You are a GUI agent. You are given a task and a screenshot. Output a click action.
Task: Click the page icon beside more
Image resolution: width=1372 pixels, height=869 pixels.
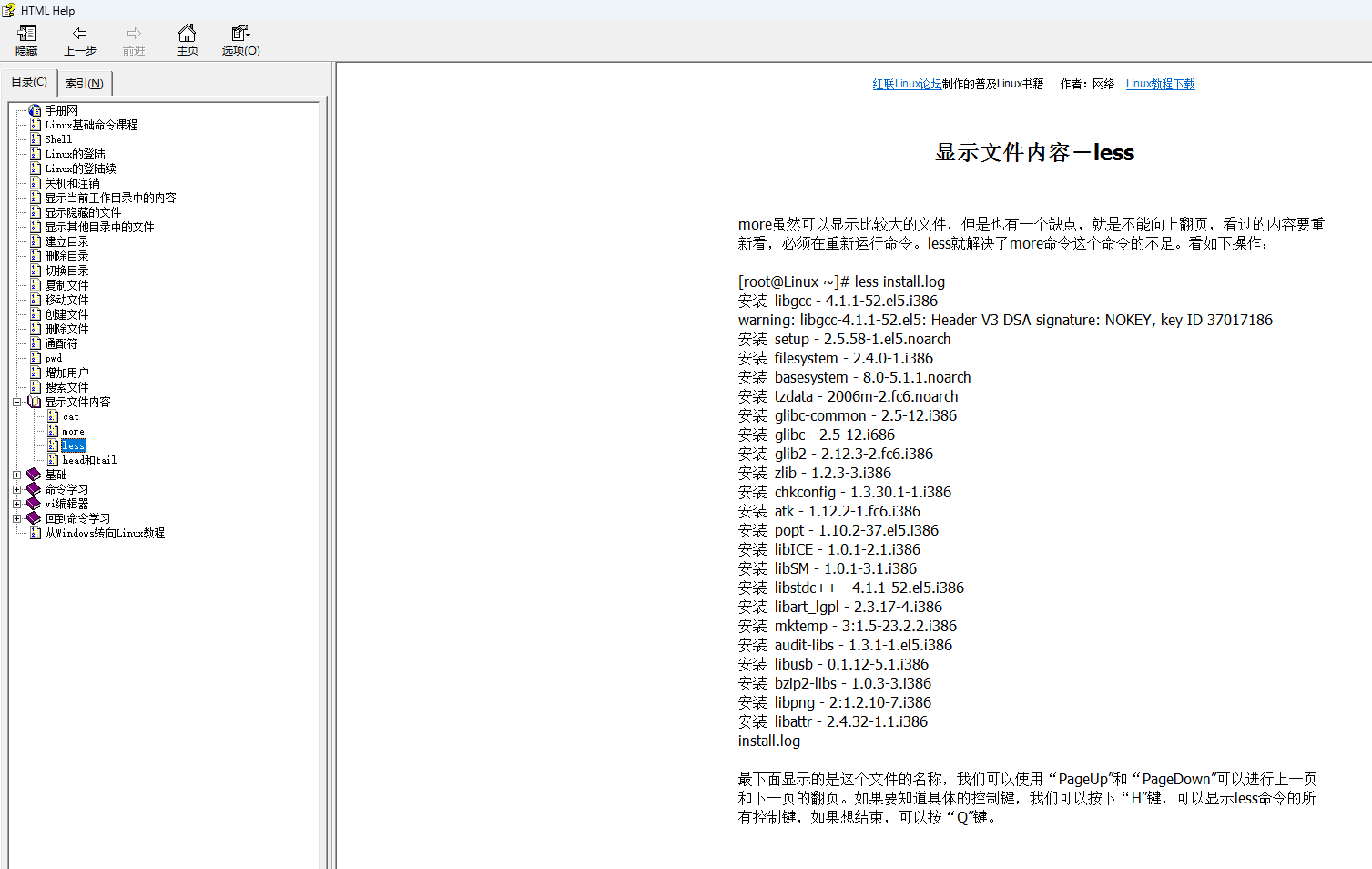(53, 431)
